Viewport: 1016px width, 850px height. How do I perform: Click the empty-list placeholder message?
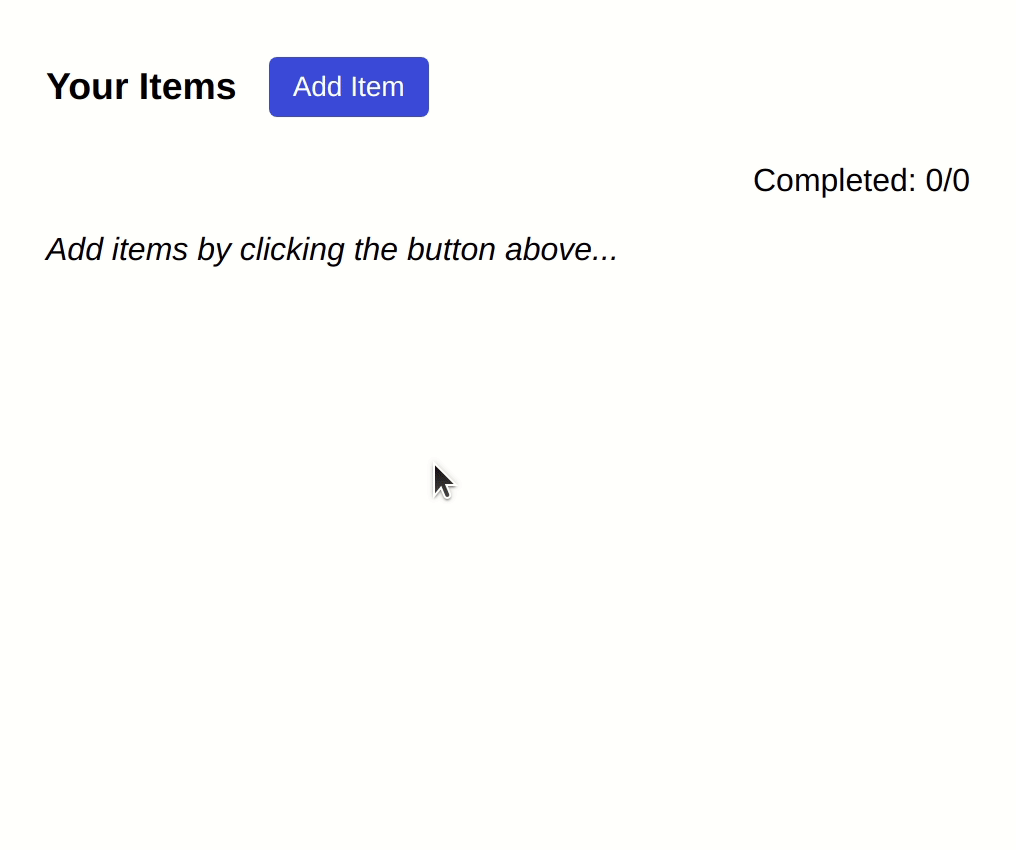pos(331,249)
